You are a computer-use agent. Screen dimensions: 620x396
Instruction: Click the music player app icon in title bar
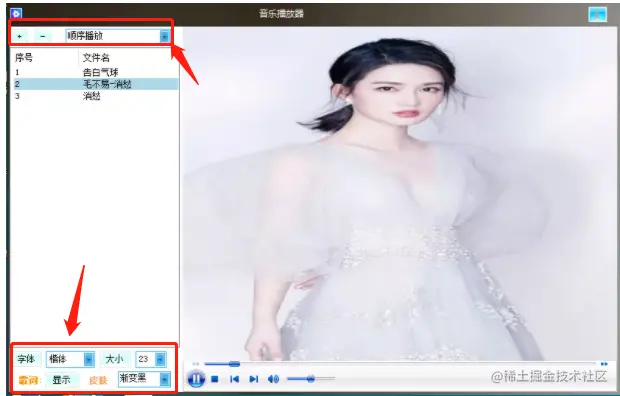16,13
